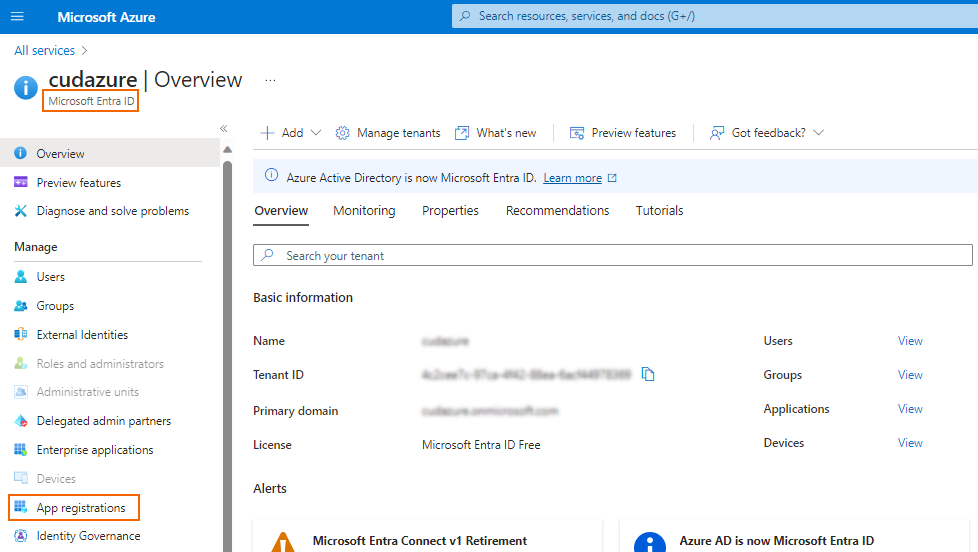Click the Microsoft Azure home title

106,17
